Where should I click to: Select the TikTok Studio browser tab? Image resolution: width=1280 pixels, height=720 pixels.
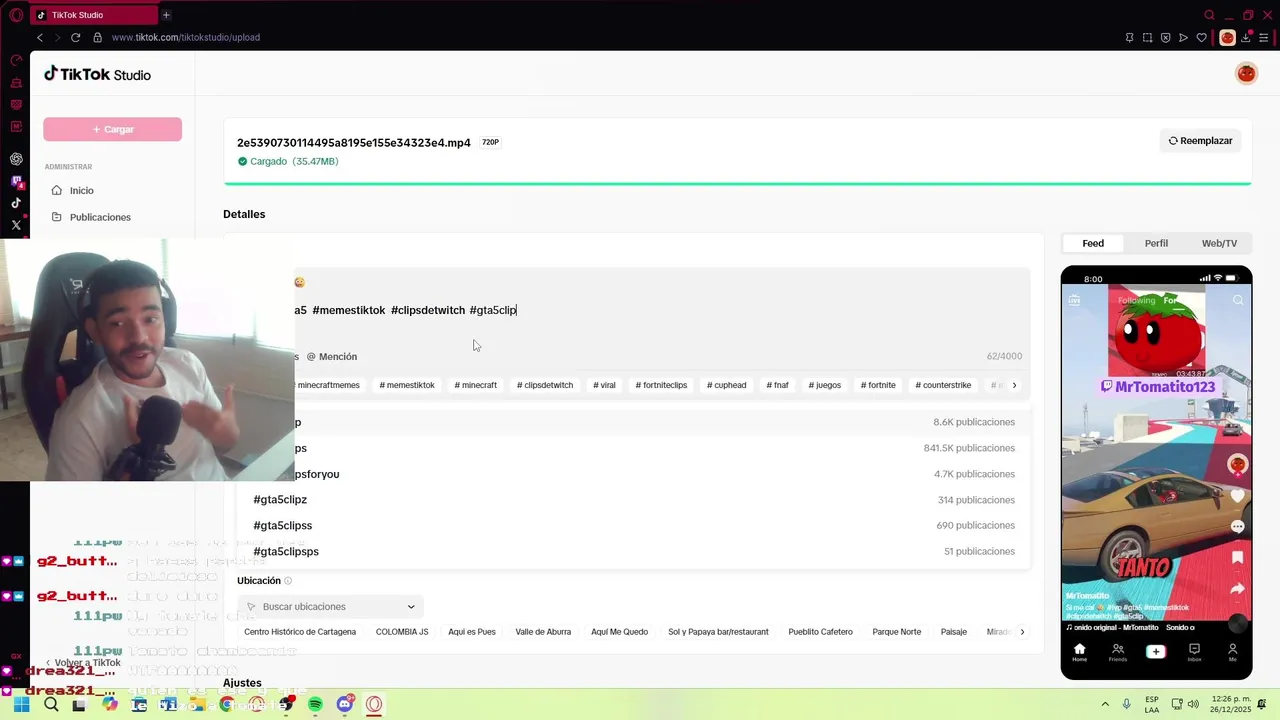[94, 15]
